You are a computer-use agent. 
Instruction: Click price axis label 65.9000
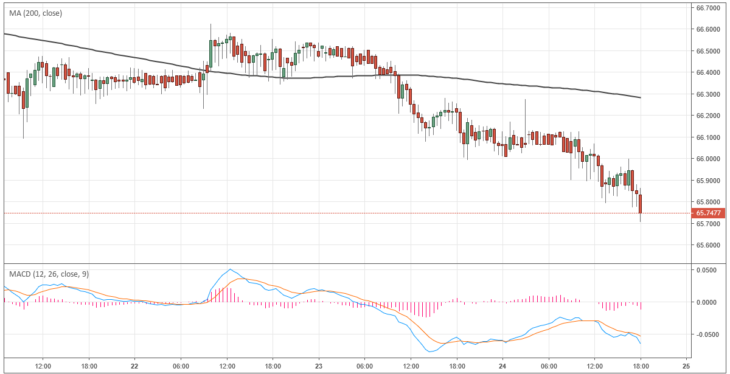tap(708, 181)
